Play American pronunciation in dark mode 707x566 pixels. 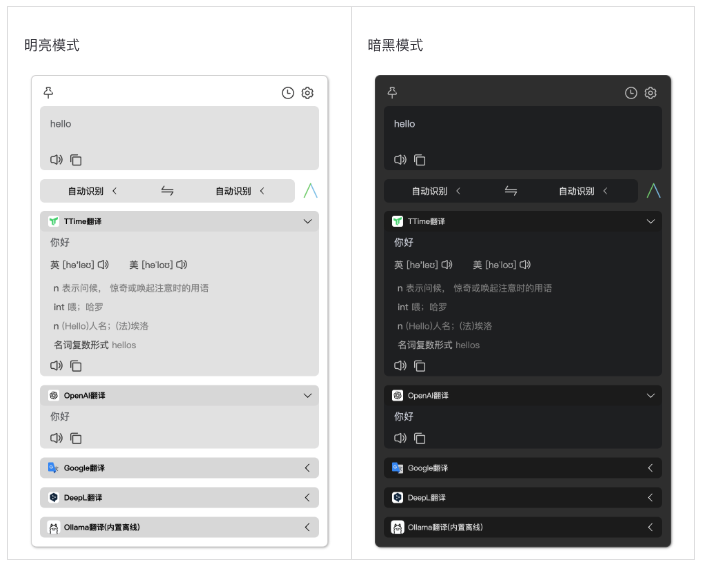(525, 265)
